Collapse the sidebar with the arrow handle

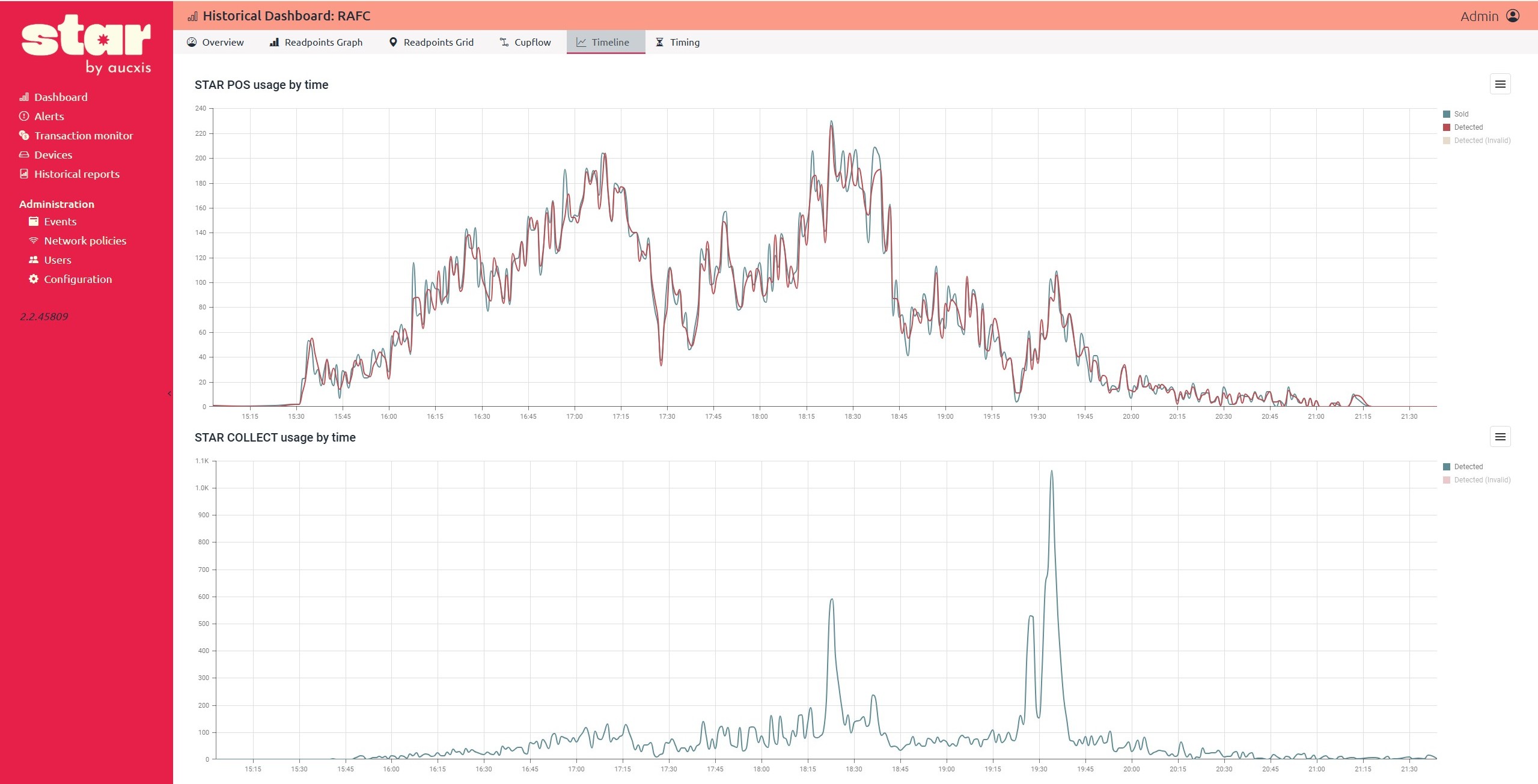(169, 394)
